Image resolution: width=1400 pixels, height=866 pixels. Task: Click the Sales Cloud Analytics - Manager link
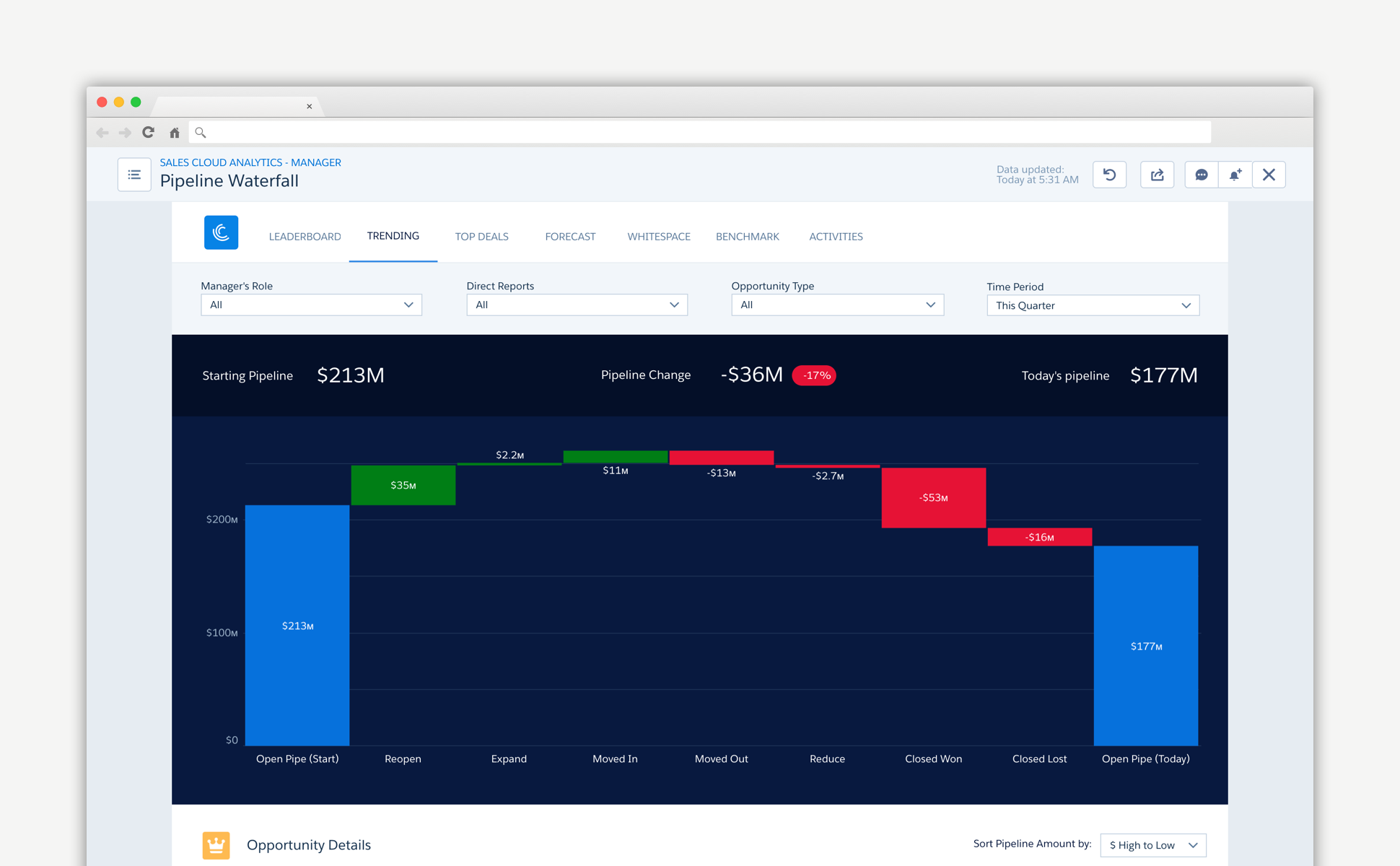(250, 162)
